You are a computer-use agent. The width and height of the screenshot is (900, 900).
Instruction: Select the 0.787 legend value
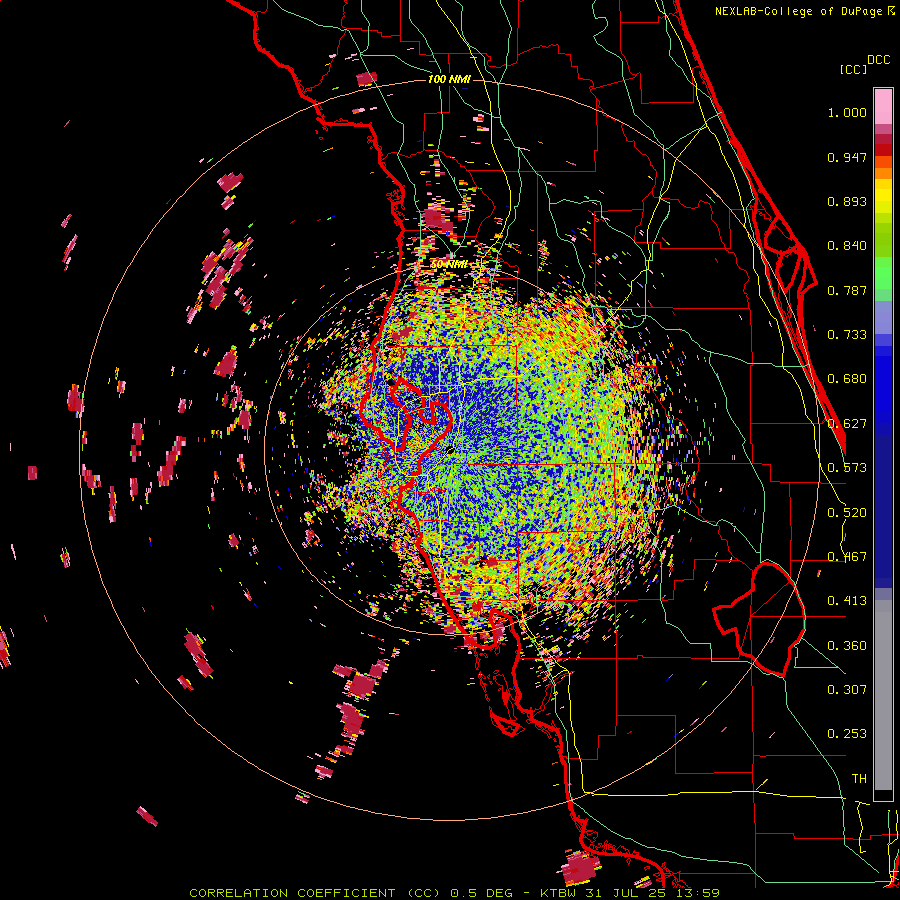point(847,290)
